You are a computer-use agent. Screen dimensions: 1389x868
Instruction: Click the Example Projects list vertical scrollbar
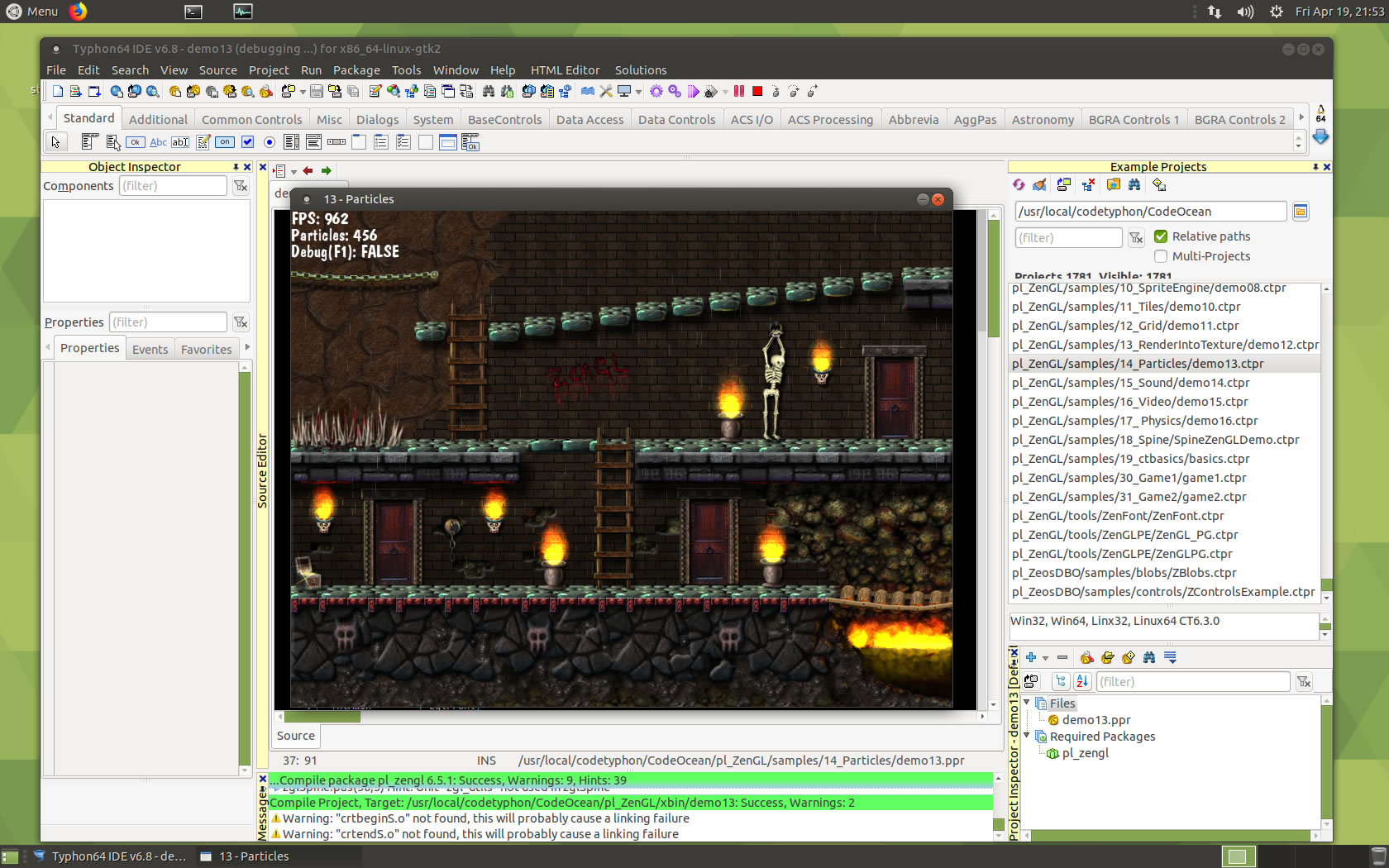(x=1326, y=442)
